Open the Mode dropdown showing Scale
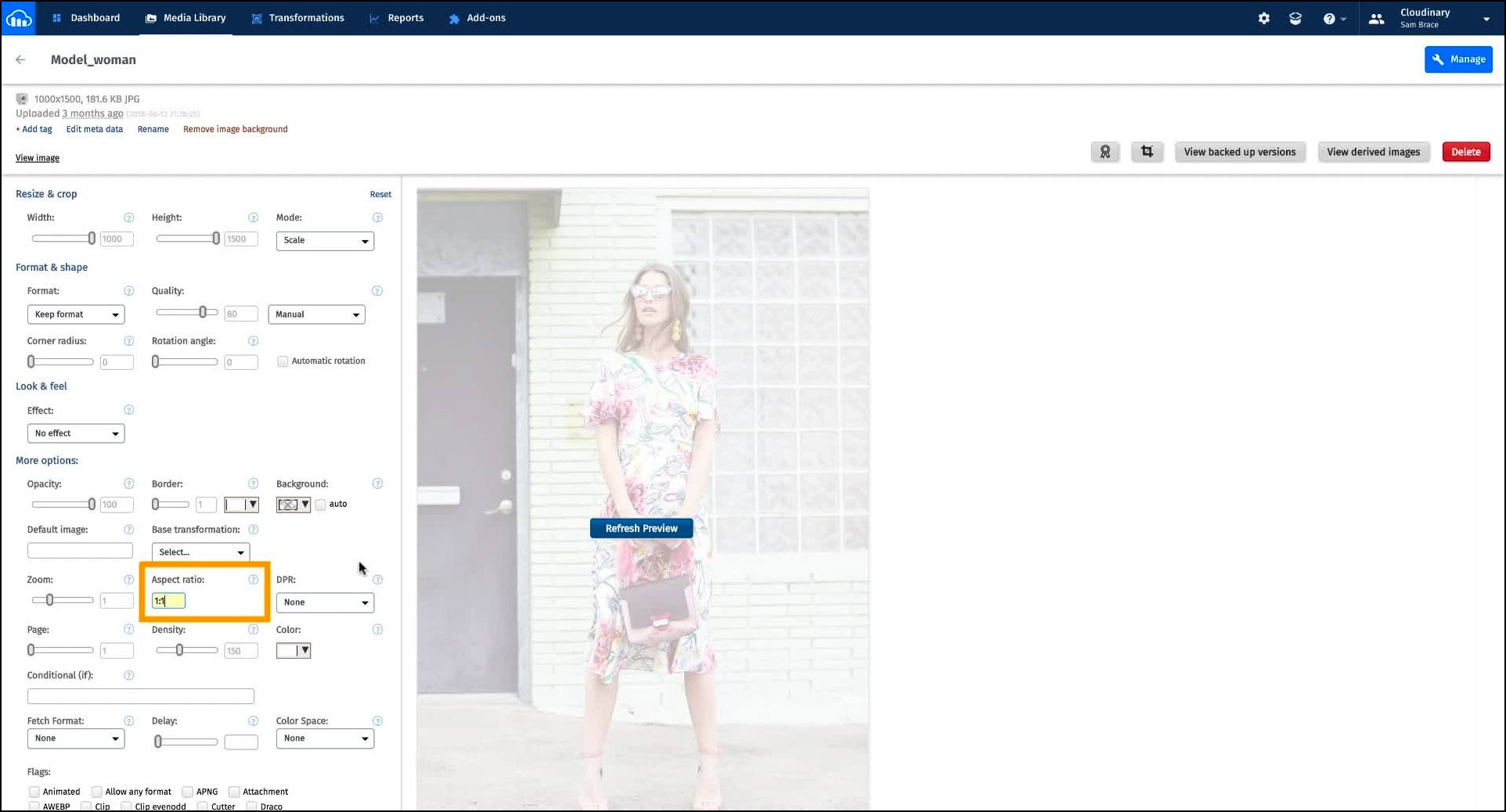 click(x=325, y=241)
